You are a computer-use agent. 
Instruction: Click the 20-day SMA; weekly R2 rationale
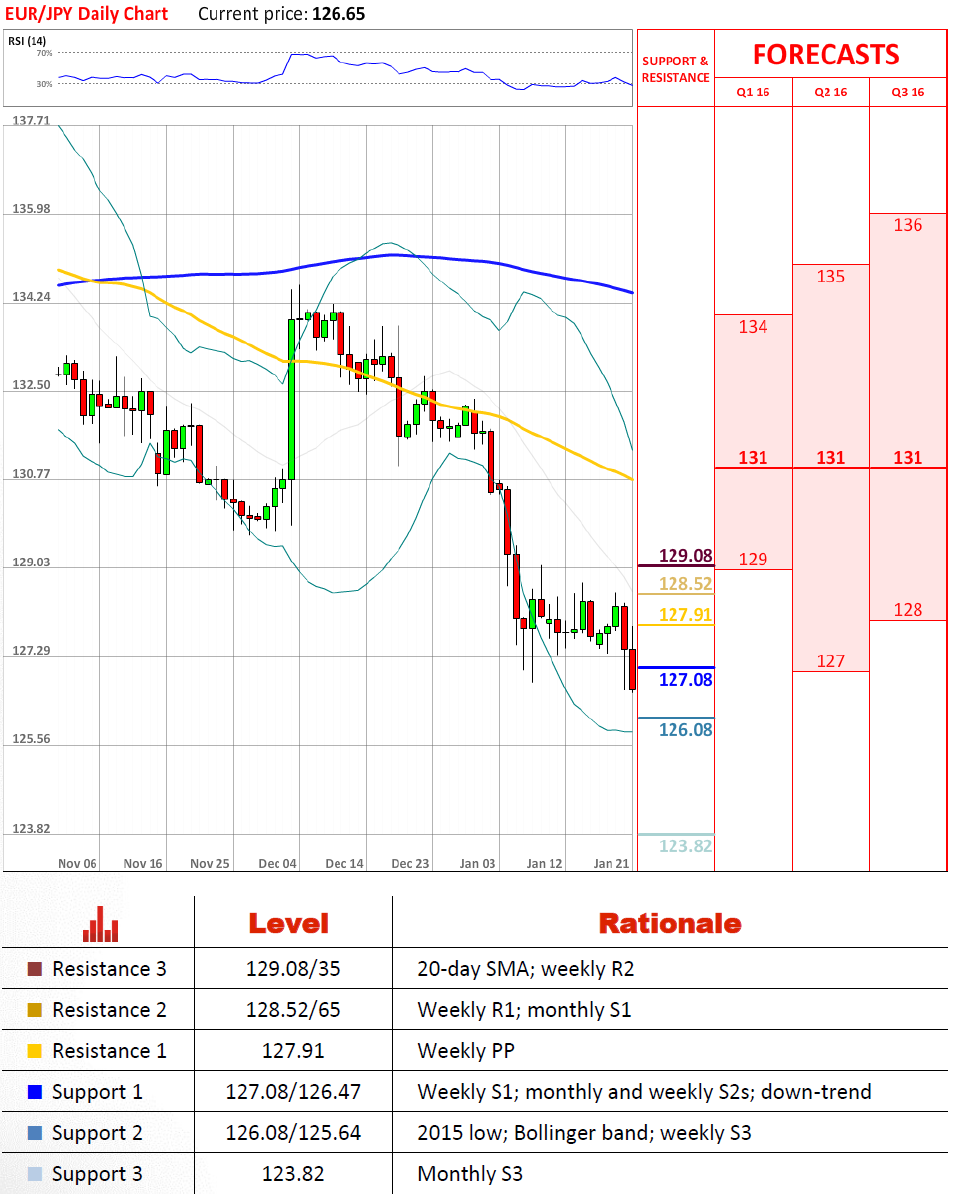(525, 969)
